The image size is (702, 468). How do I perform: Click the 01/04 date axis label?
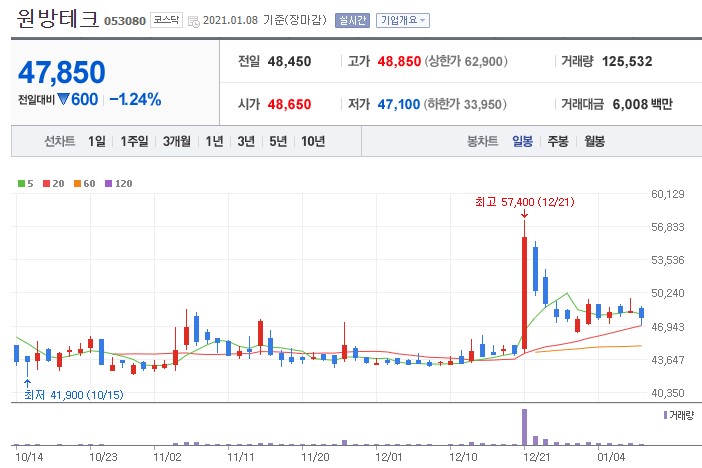click(x=611, y=457)
